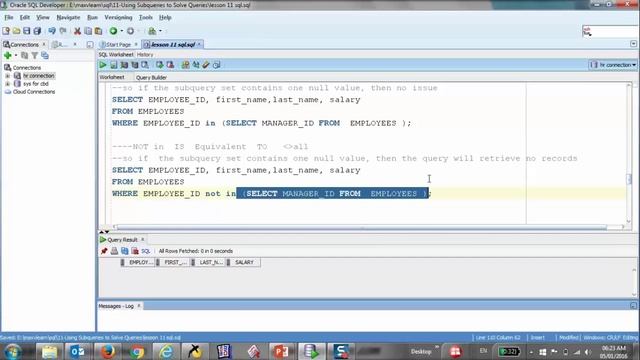Viewport: 640px width, 360px height.
Task: Click the Explain Plan icon in worksheet toolbar
Action: [124, 65]
